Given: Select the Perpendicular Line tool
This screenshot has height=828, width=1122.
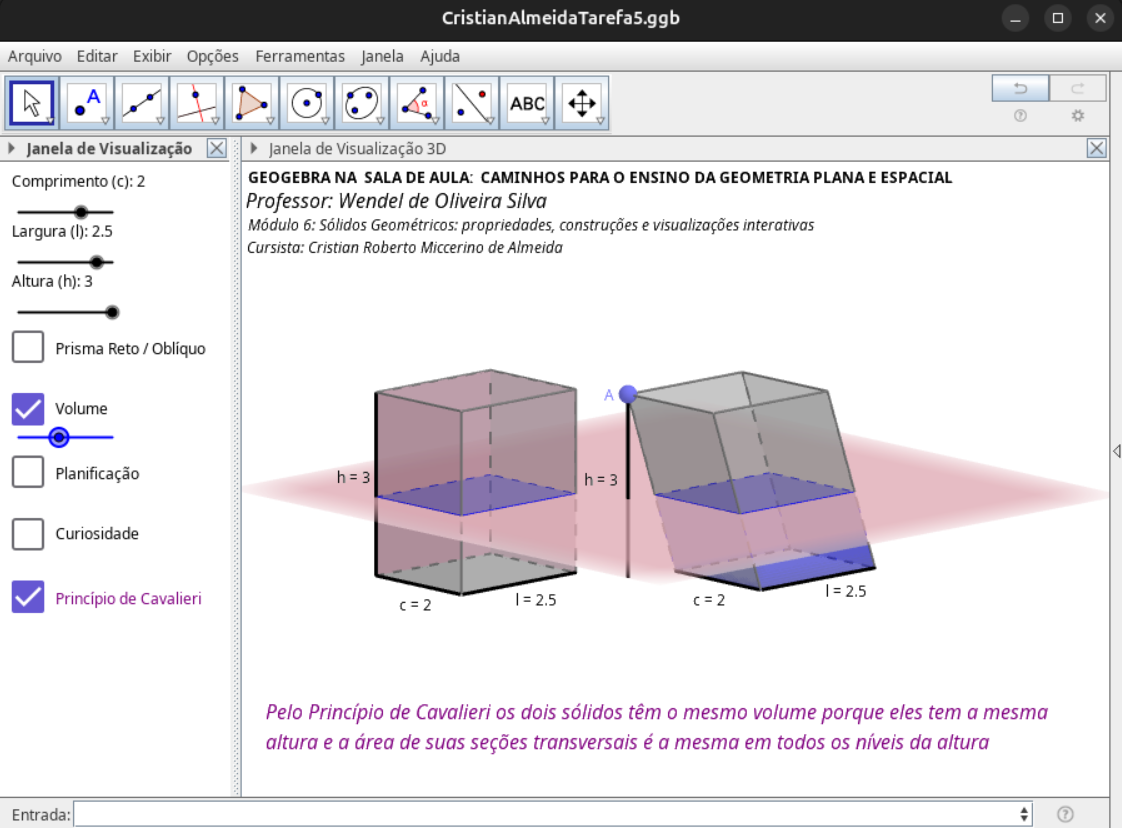Looking at the screenshot, I should click(197, 103).
